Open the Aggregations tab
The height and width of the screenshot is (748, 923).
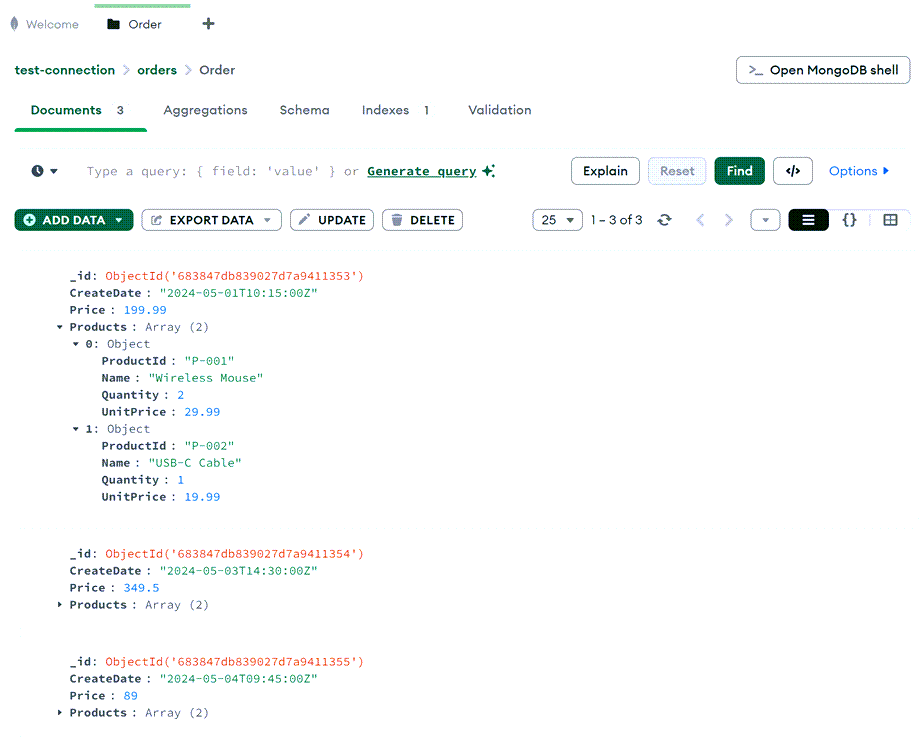click(205, 110)
